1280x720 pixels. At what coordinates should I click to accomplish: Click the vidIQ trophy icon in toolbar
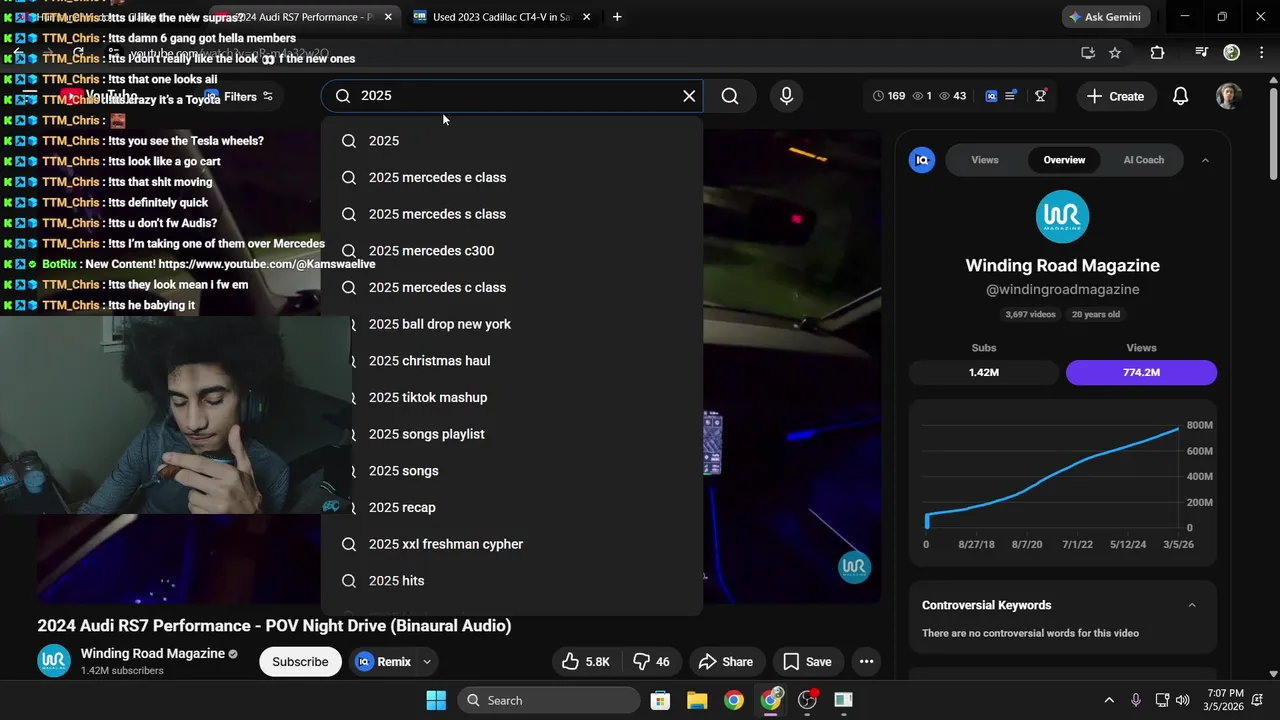click(1041, 96)
